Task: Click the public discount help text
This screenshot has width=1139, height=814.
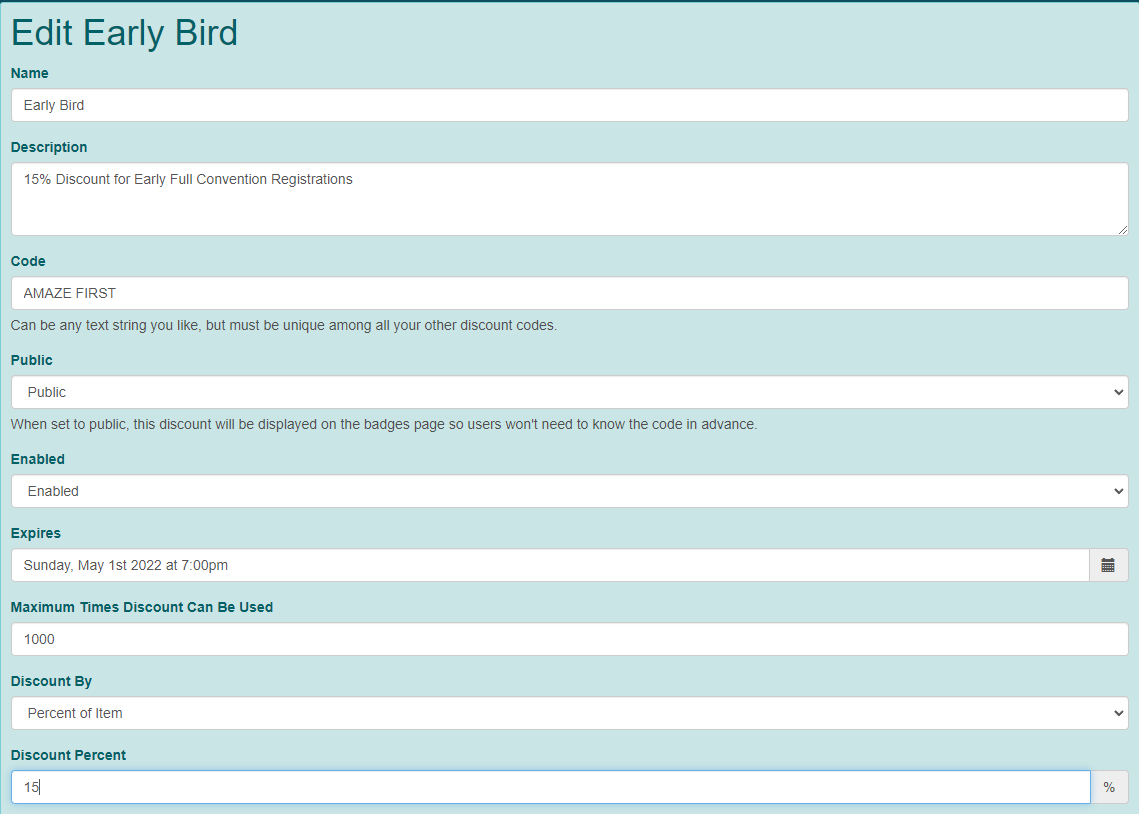Action: [384, 424]
